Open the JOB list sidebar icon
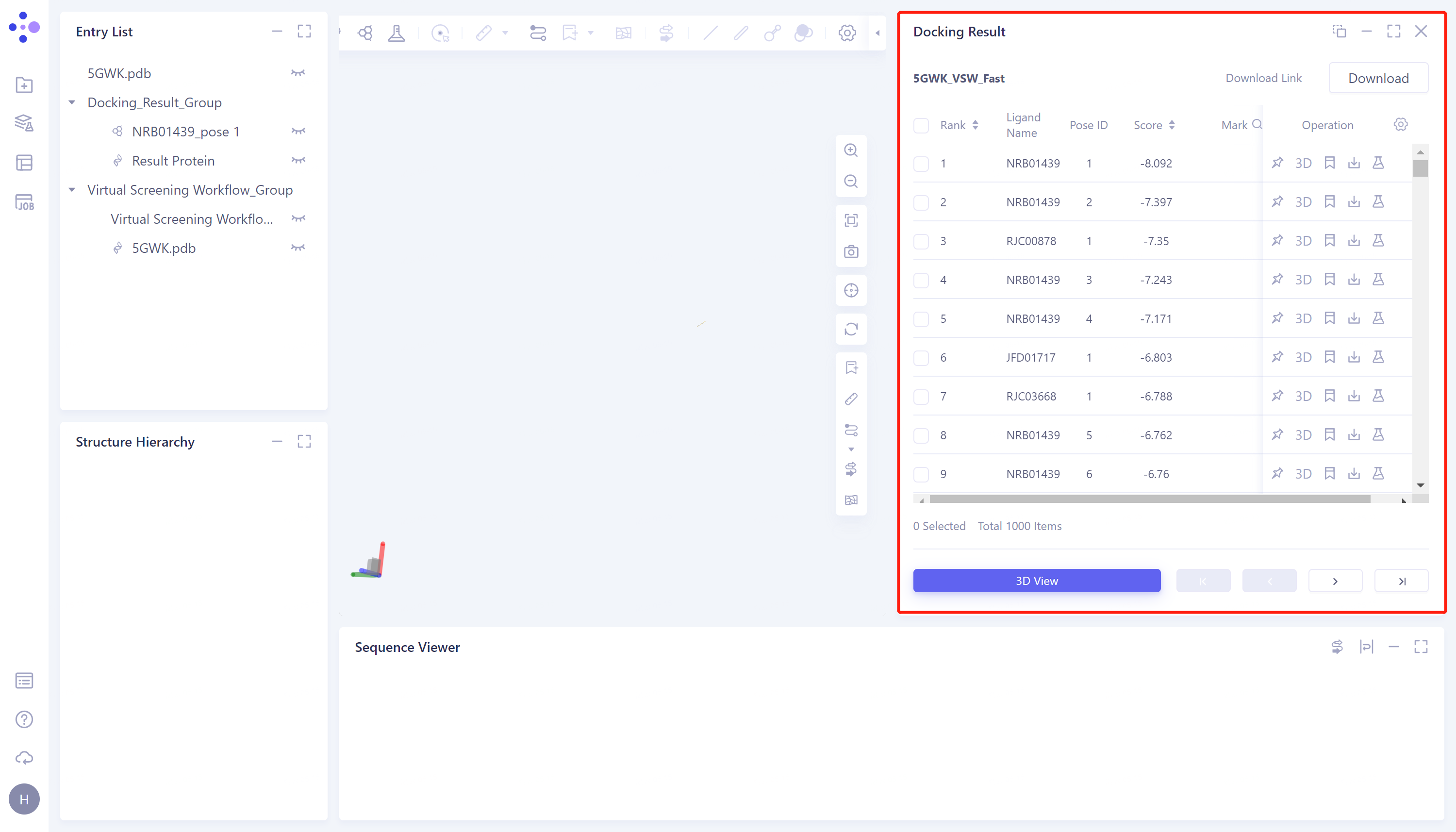This screenshot has height=832, width=1456. click(x=24, y=202)
